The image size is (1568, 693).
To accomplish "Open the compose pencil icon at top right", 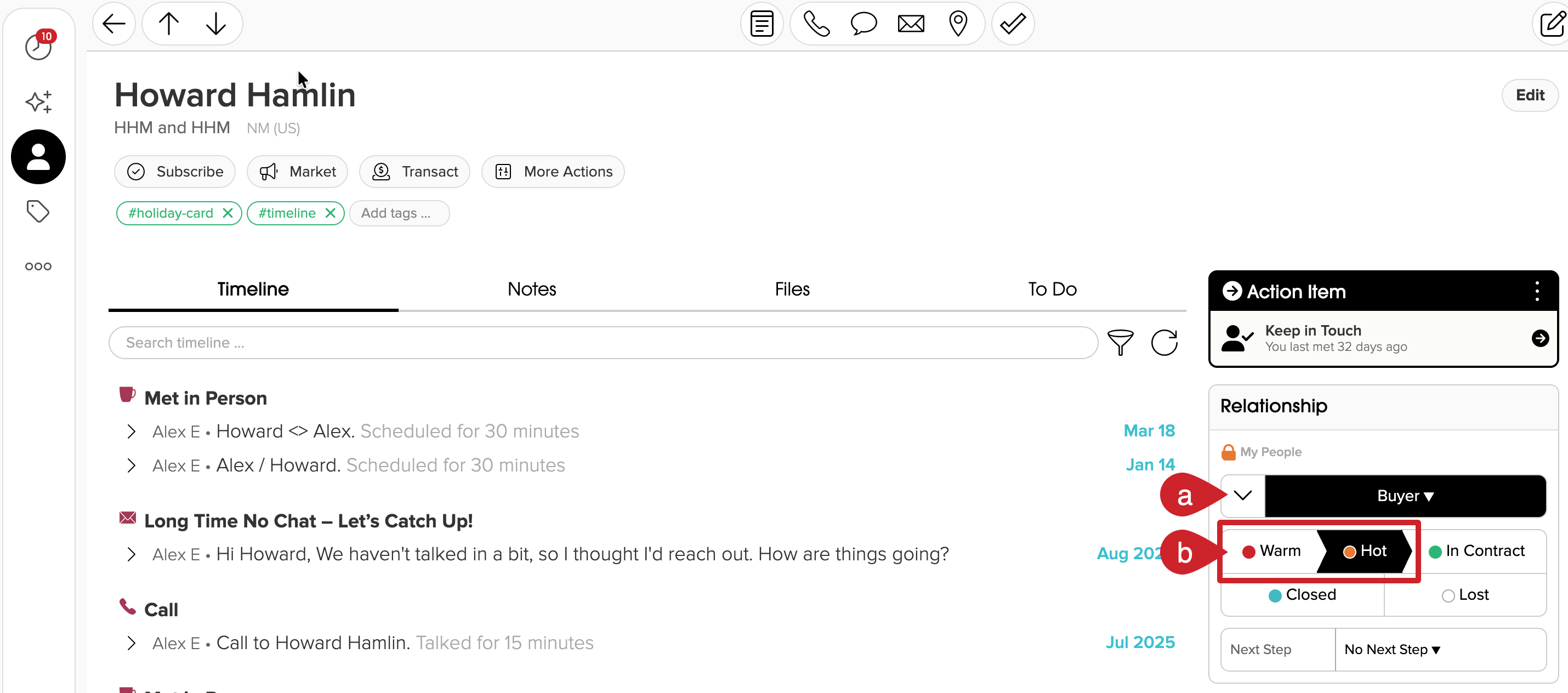I will (1551, 24).
